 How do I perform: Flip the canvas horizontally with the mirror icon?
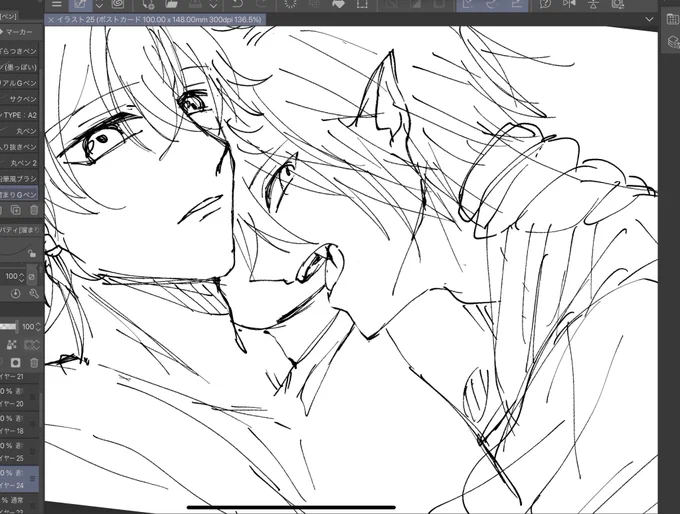[x=569, y=4]
